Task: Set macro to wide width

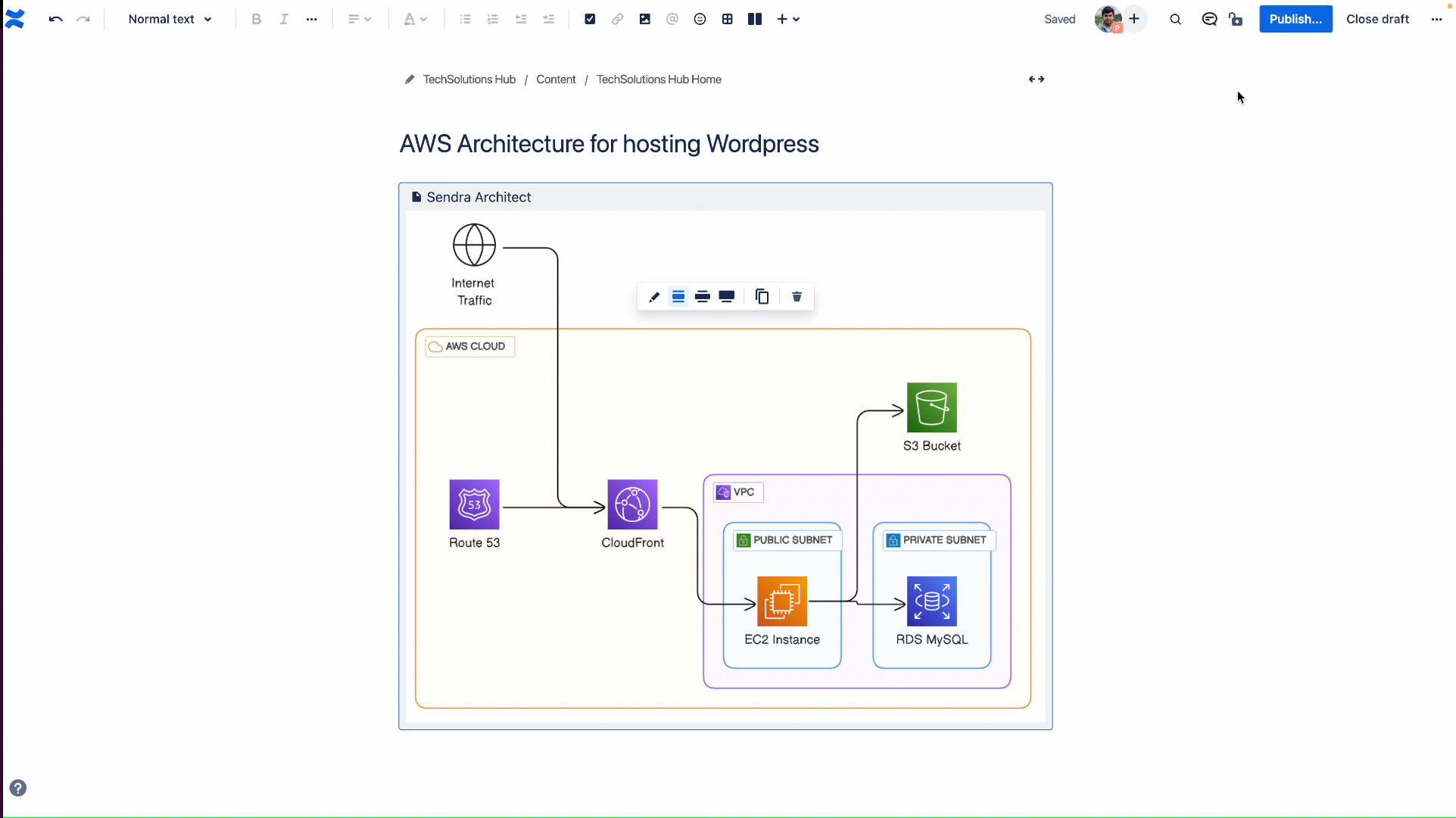Action: [x=703, y=297]
